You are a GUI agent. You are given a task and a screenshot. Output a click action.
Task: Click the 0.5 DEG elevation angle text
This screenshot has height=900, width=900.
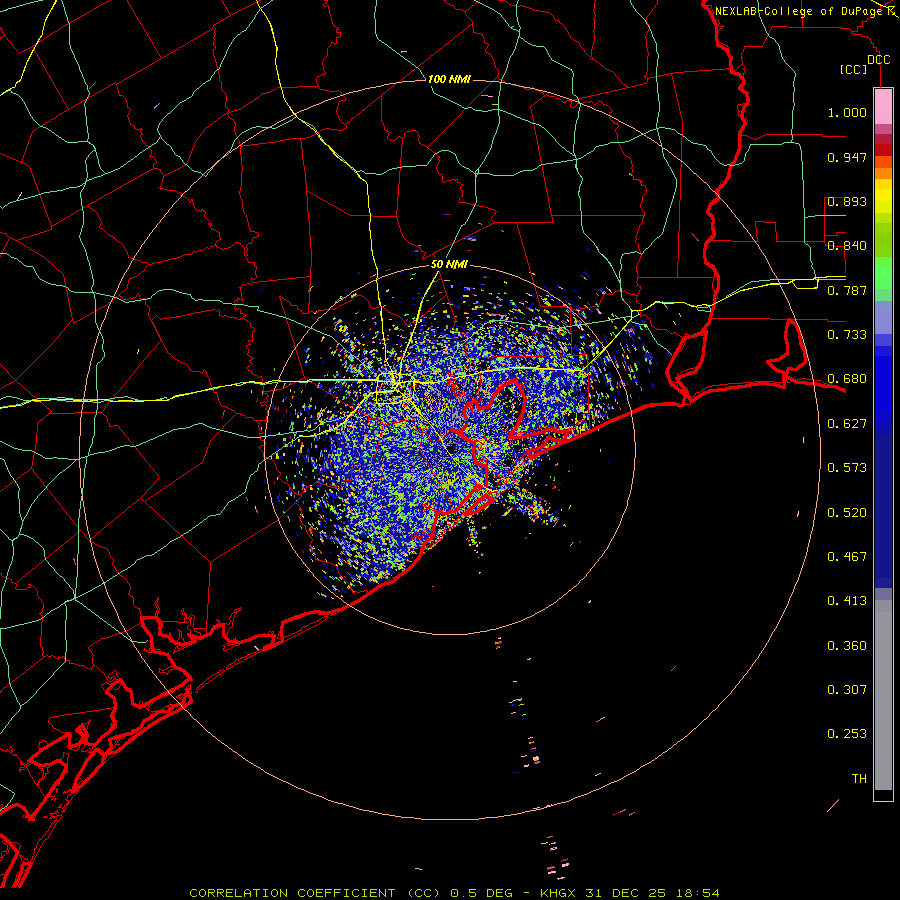481,893
